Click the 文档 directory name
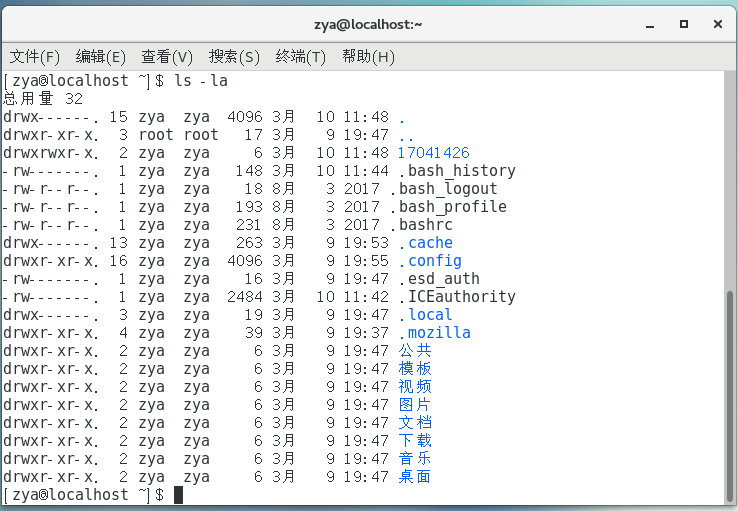This screenshot has width=738, height=511. 415,423
